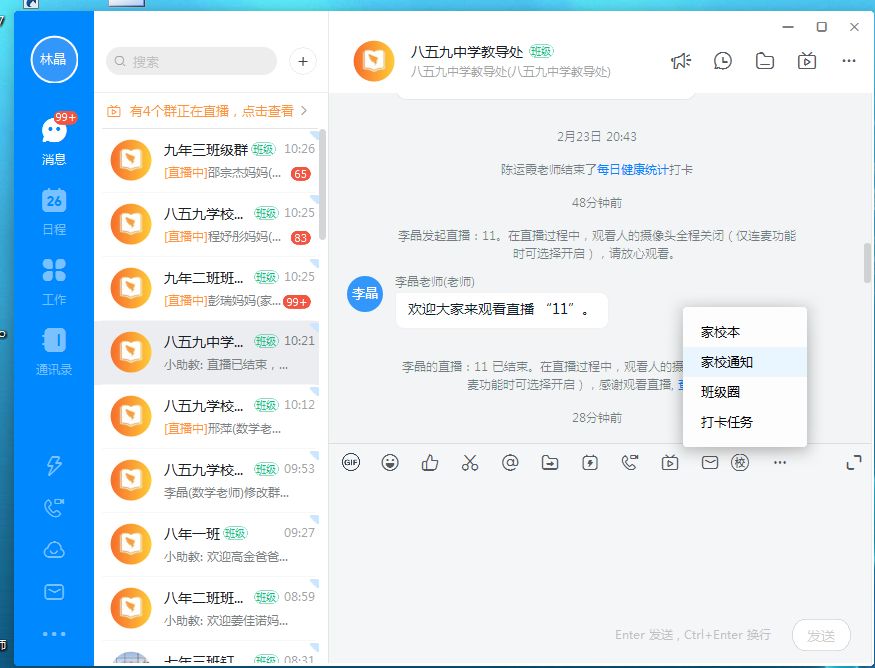Click the plus button beside search
Screen dimensions: 875x668
coord(303,61)
